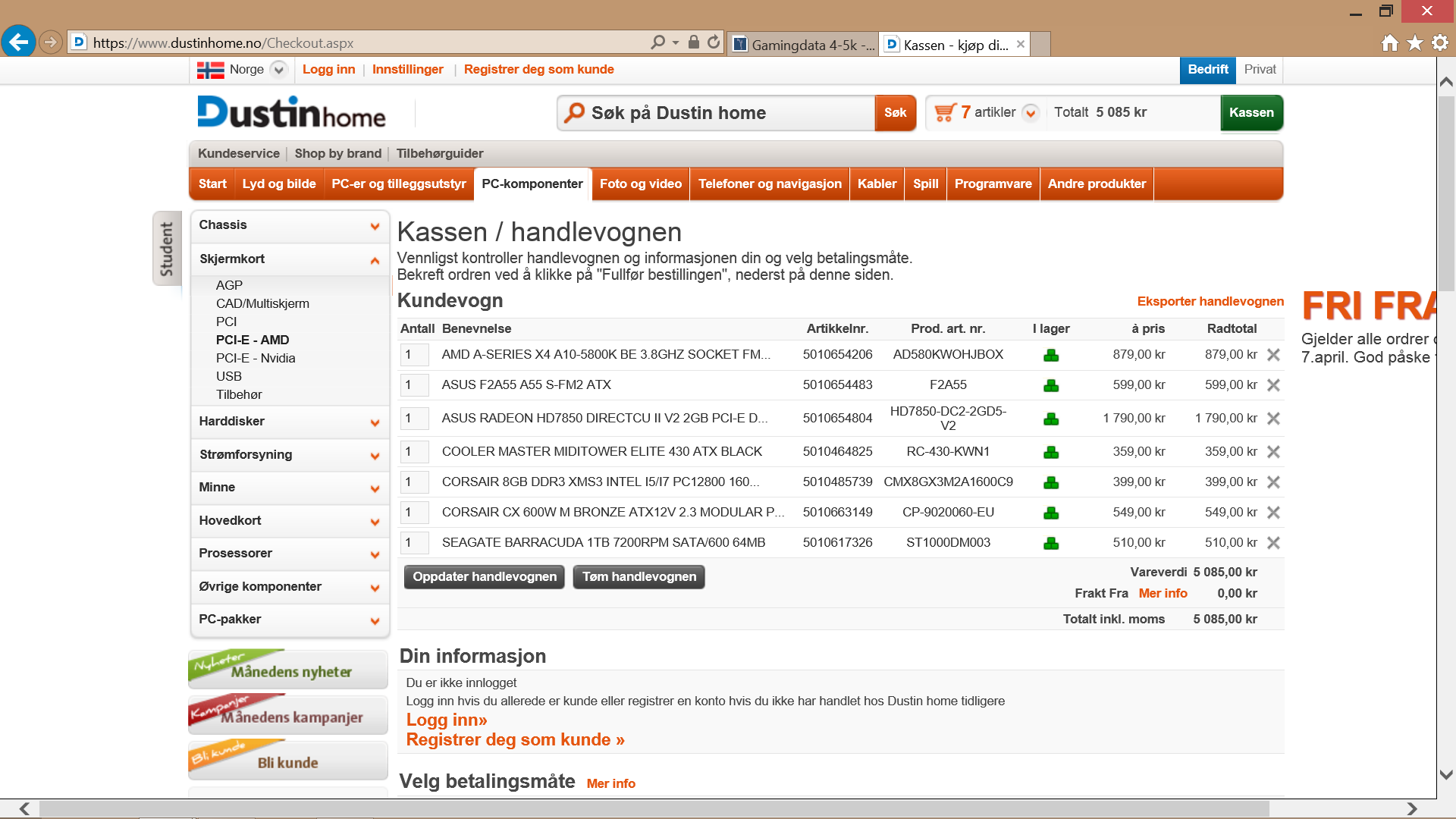Remove ASUS Radeon HD7850 from cart
This screenshot has height=819, width=1456.
coord(1273,419)
